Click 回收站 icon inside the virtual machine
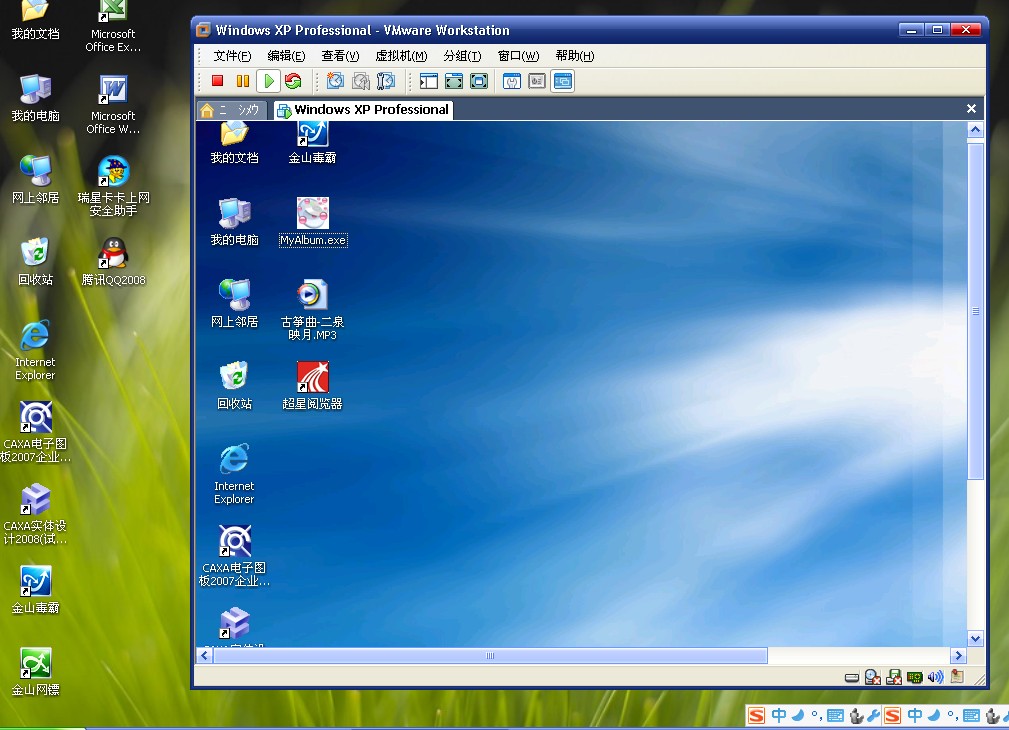Image resolution: width=1009 pixels, height=730 pixels. [234, 386]
